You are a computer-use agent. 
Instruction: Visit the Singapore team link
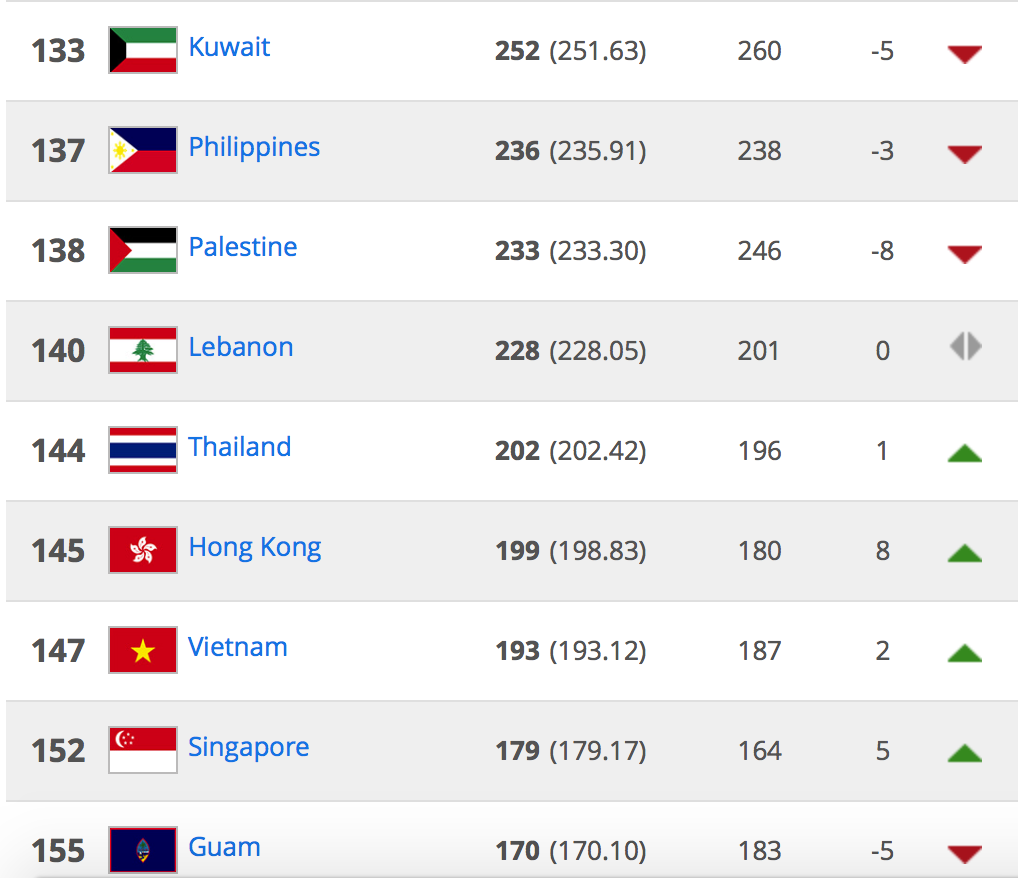click(249, 748)
